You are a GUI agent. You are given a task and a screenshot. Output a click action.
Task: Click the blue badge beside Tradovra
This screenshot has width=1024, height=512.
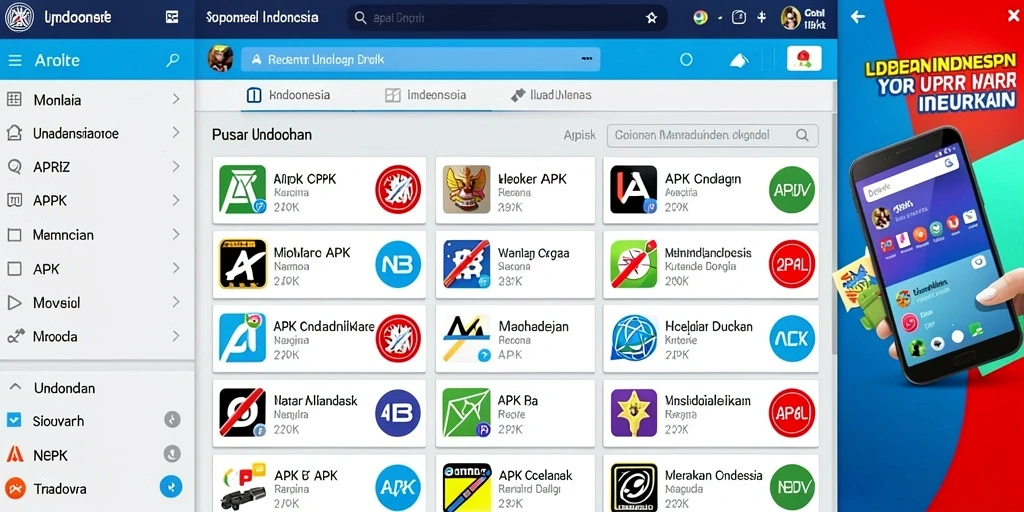171,487
